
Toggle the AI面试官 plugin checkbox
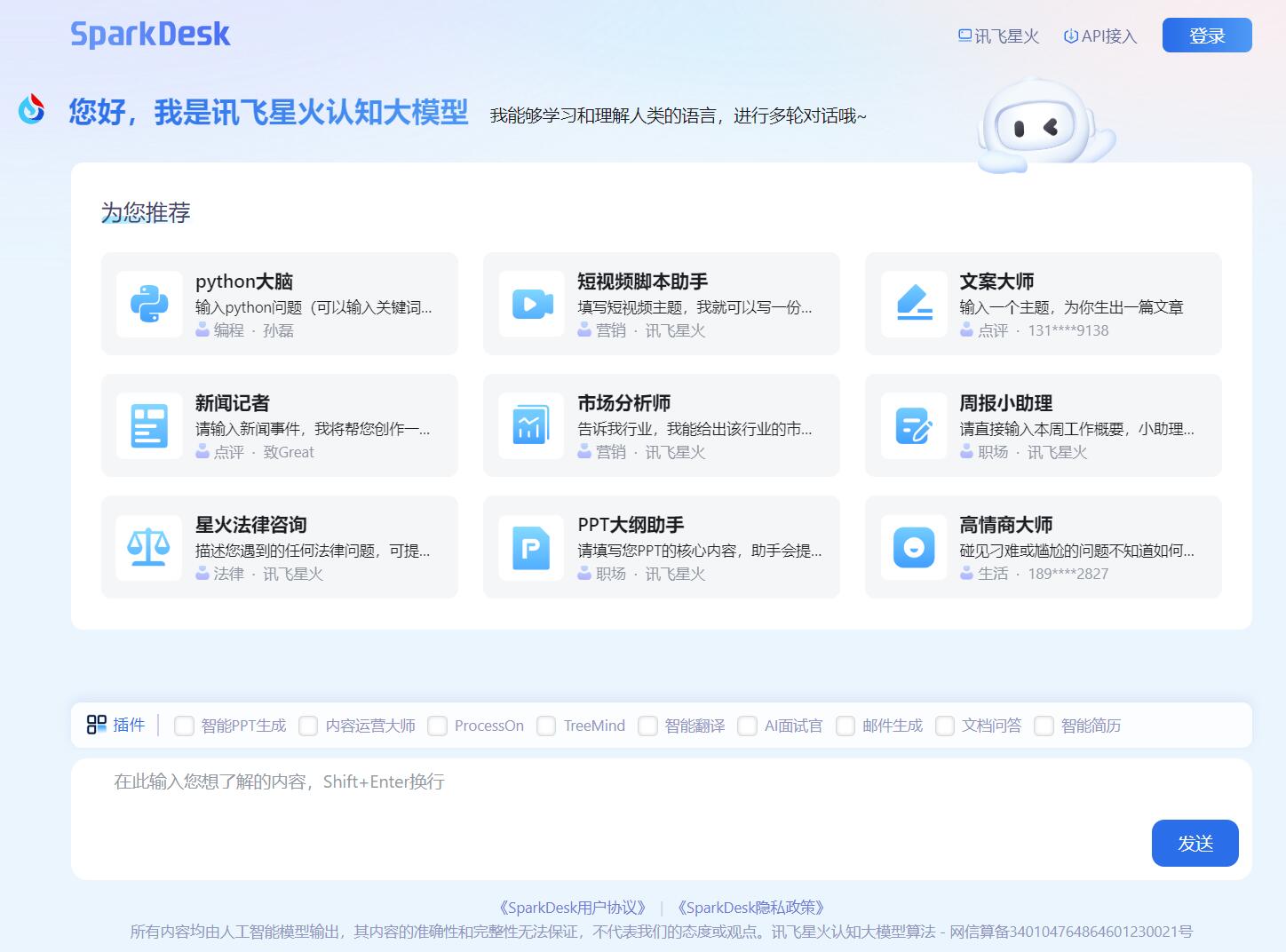[747, 726]
